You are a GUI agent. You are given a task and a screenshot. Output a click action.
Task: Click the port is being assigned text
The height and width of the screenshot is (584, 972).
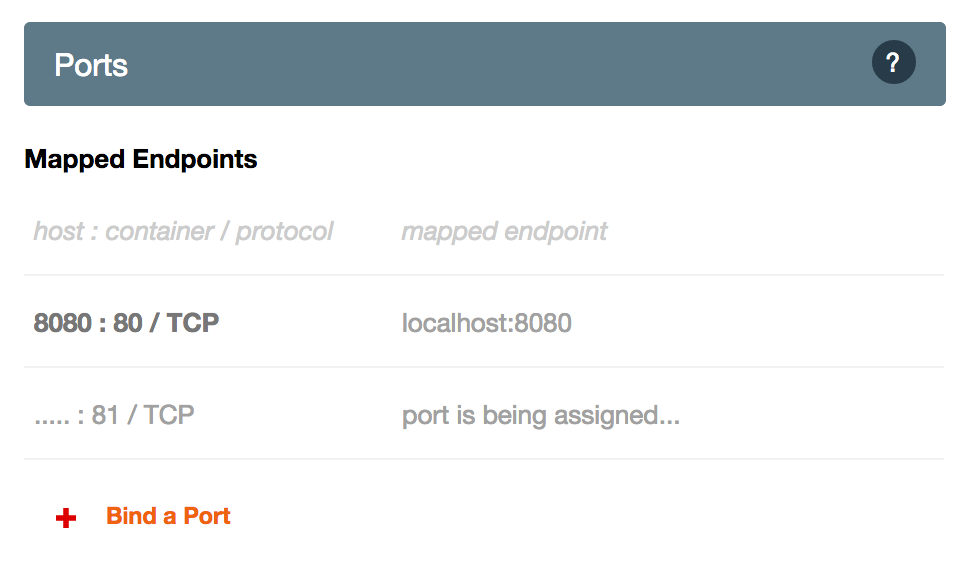541,415
